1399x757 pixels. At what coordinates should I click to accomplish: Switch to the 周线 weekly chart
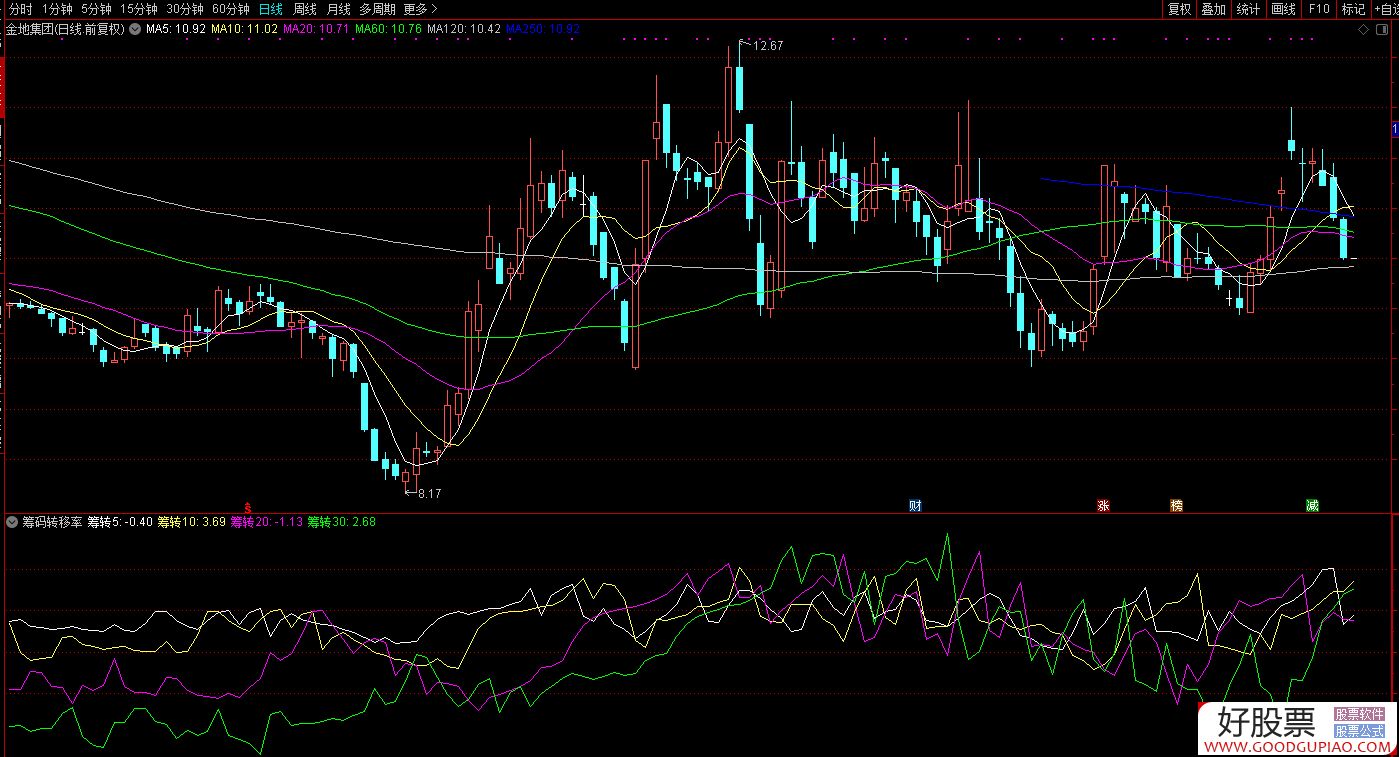305,9
